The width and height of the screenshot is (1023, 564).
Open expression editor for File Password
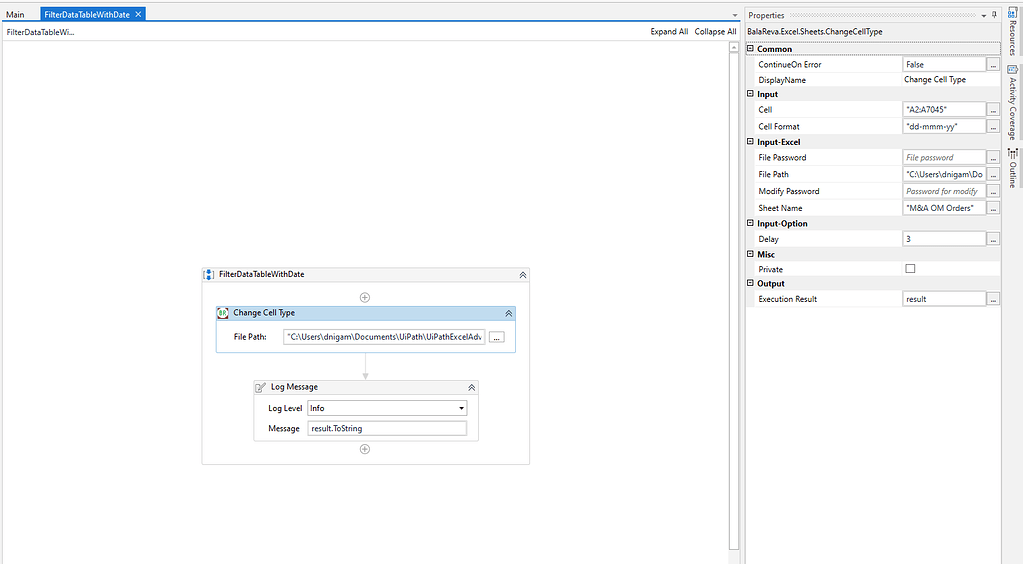993,157
